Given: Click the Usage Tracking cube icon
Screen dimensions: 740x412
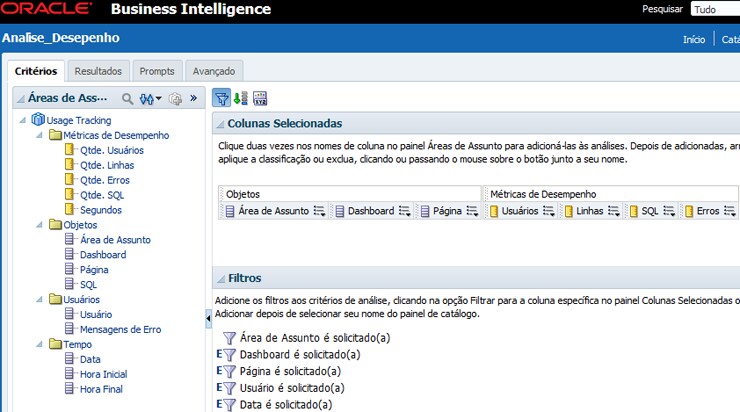Looking at the screenshot, I should tap(38, 119).
